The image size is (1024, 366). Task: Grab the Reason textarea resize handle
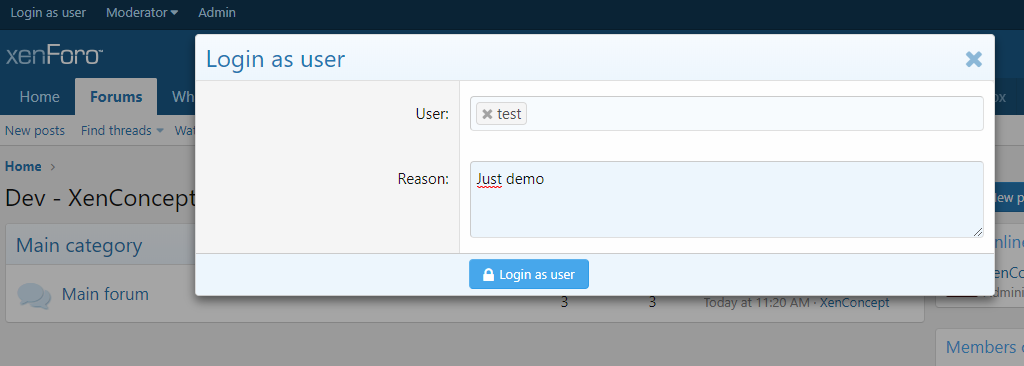pos(978,232)
